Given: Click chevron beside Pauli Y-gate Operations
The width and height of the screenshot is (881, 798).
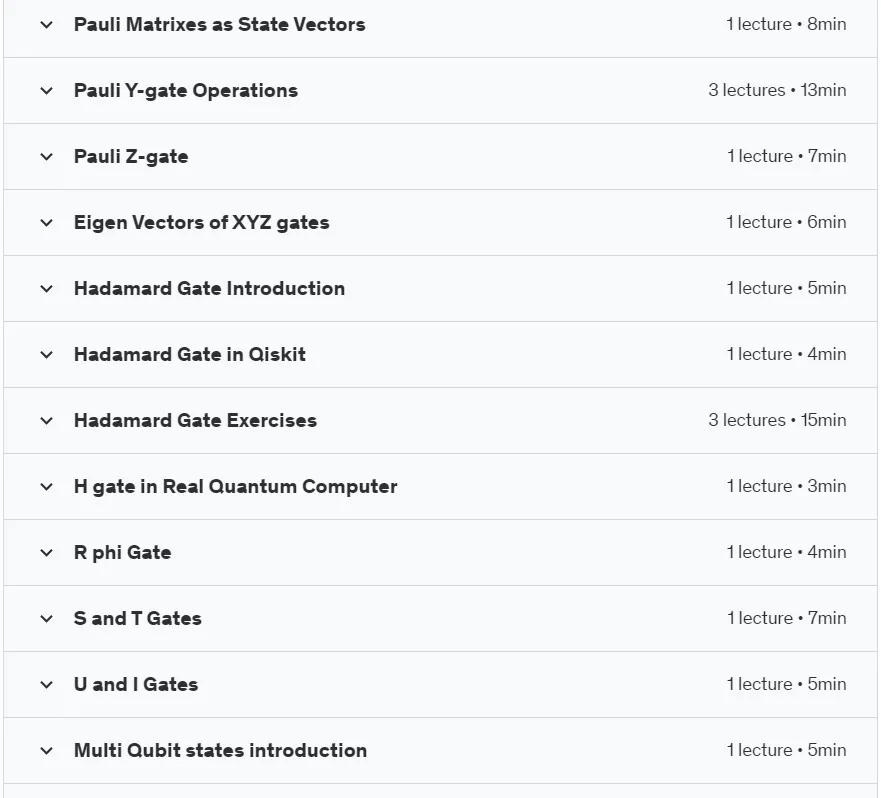Looking at the screenshot, I should click(47, 90).
